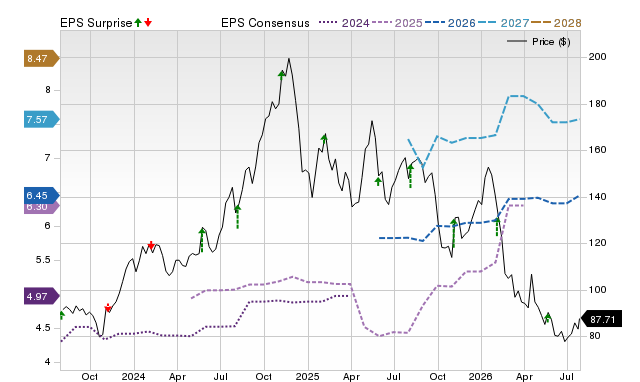This screenshot has height=382, width=640.
Task: Click the Price ($) legend entry
Action: tap(539, 42)
